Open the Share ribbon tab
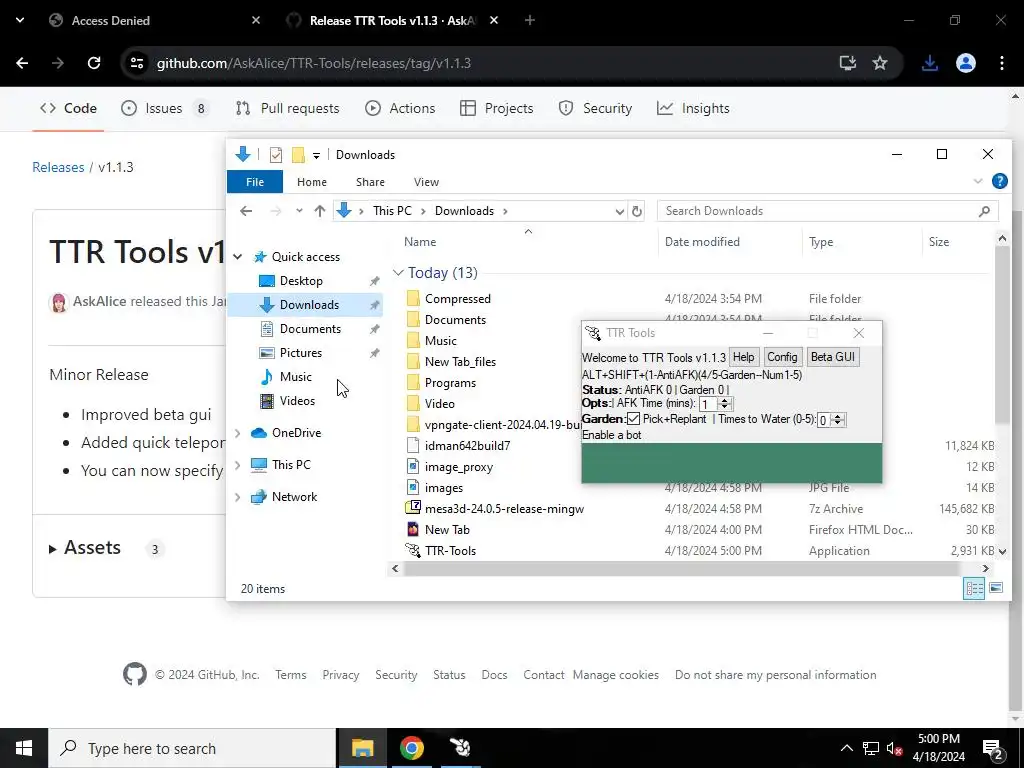Screen dimensions: 1024x768 (370, 182)
